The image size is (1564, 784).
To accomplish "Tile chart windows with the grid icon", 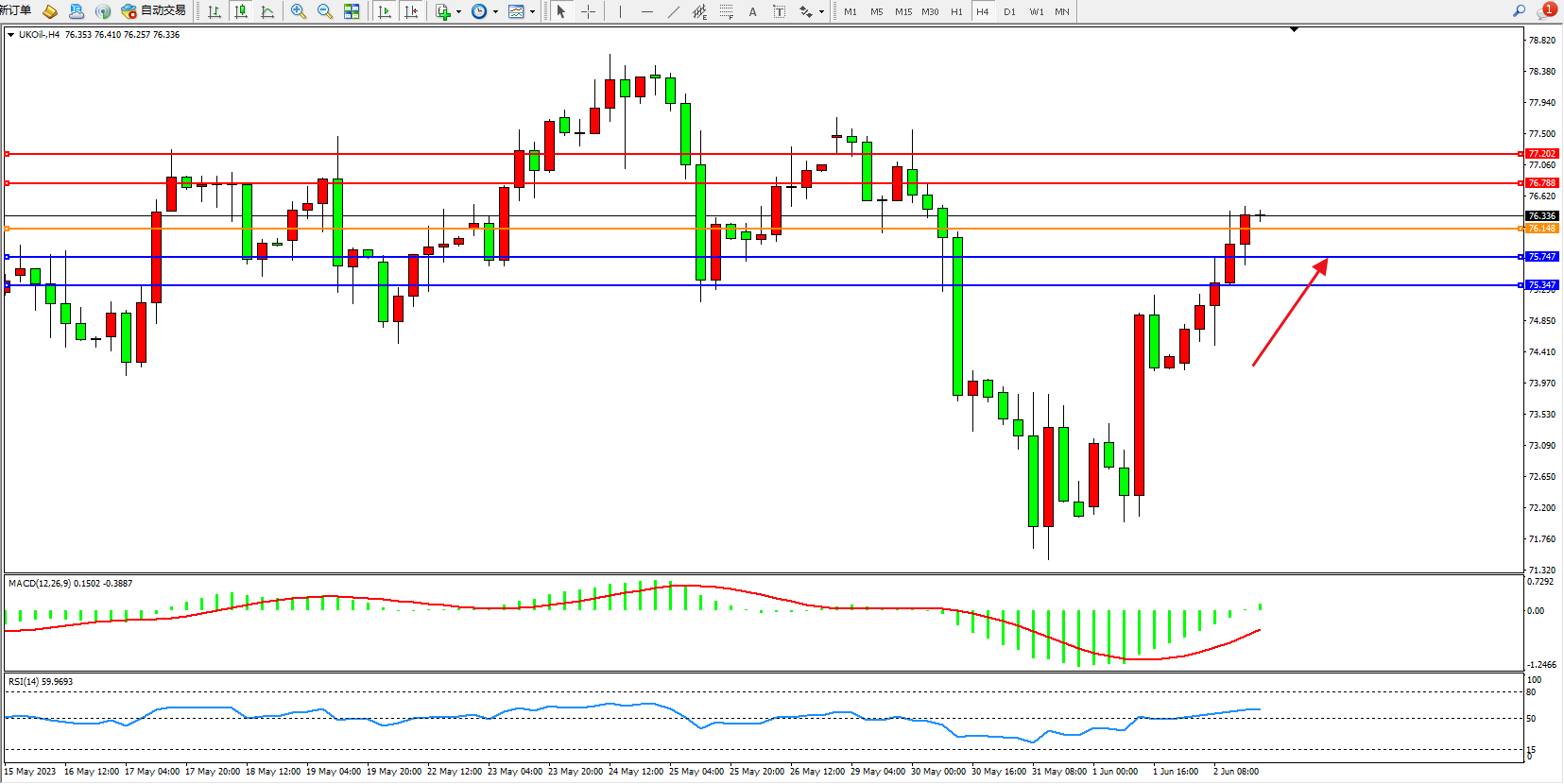I will [352, 11].
